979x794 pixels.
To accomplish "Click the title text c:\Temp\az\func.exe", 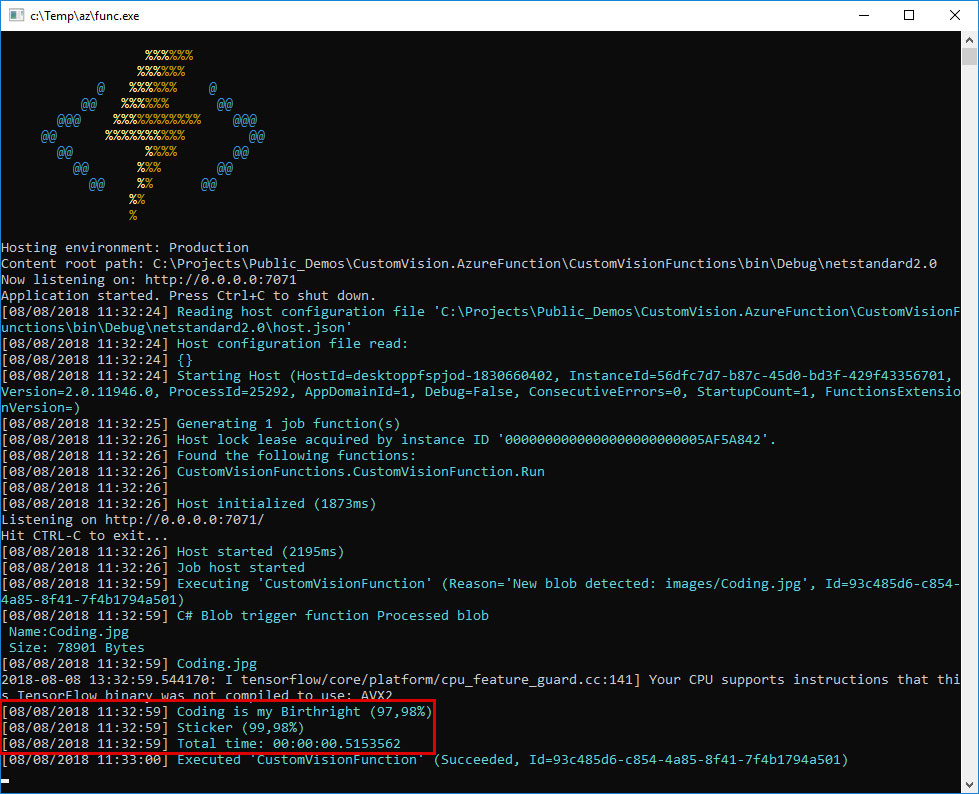I will pos(84,16).
